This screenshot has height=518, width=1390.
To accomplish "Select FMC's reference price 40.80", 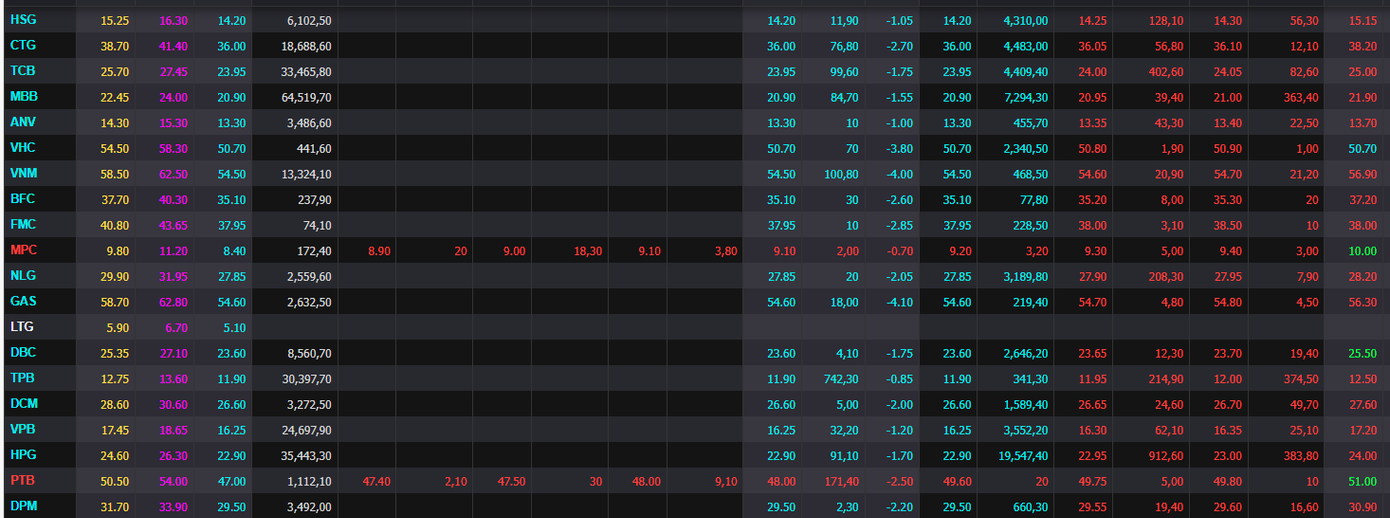I will (x=114, y=225).
